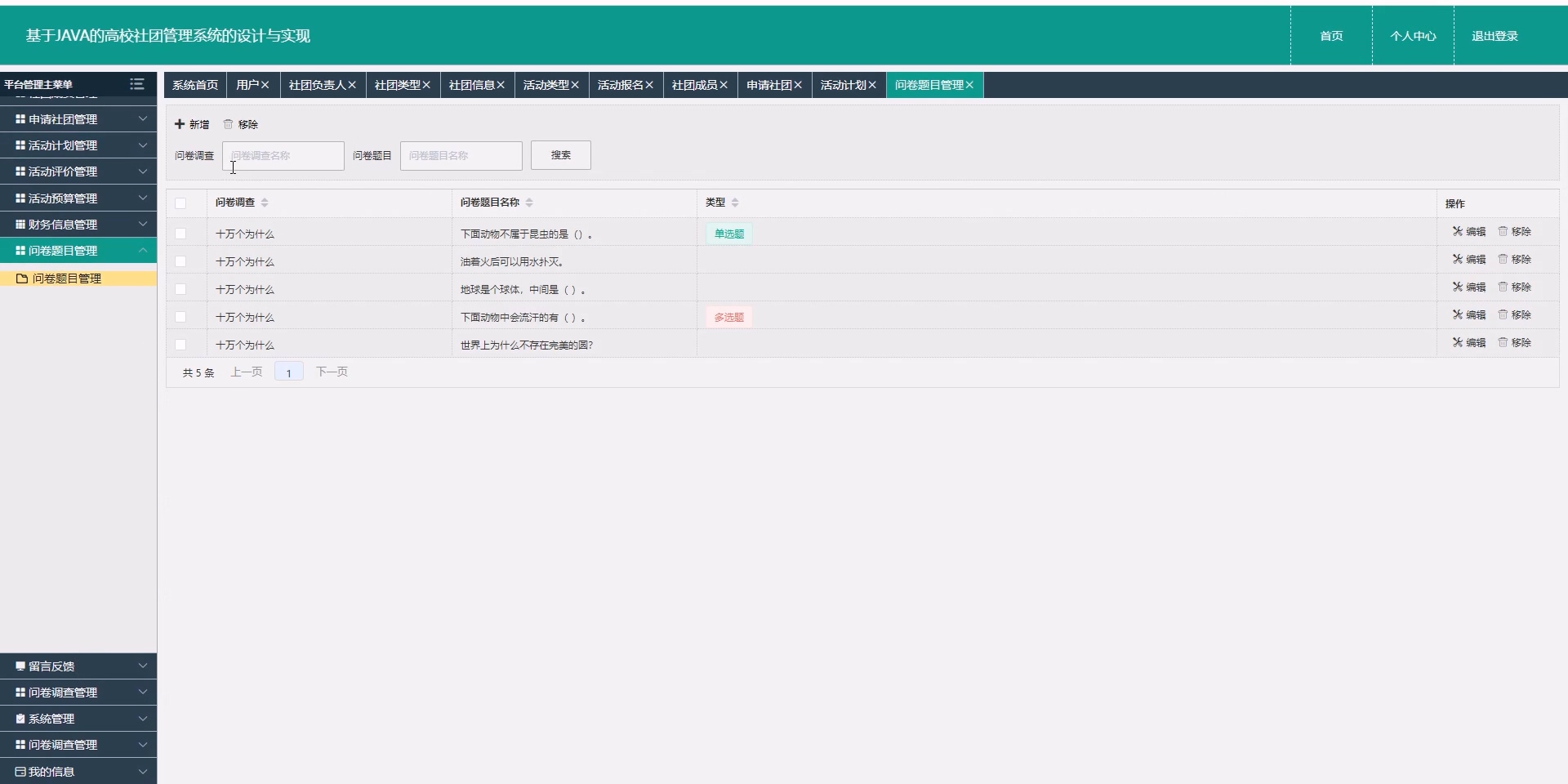The image size is (1568, 784).
Task: Expand the 系统管理 menu
Action: click(x=78, y=719)
